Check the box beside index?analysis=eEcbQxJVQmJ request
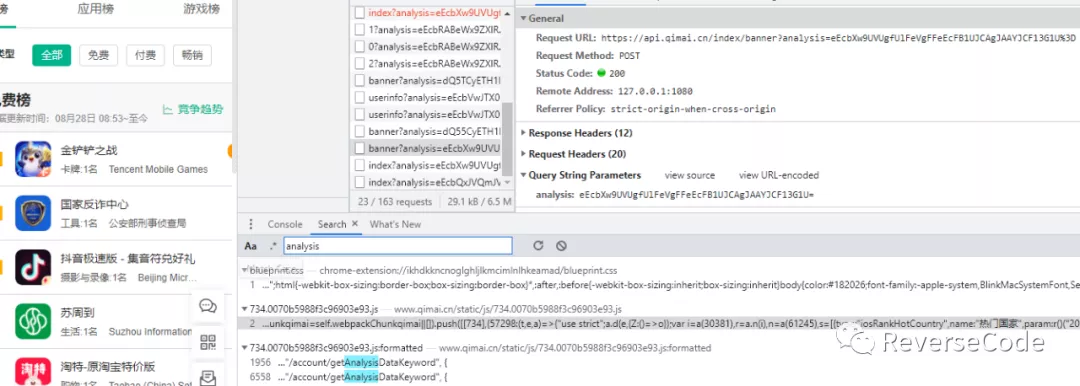 click(360, 182)
